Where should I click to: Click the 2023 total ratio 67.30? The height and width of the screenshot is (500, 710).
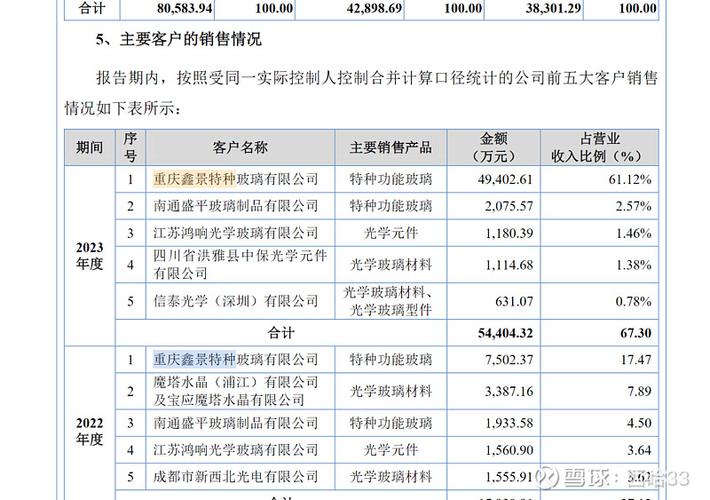pos(636,333)
